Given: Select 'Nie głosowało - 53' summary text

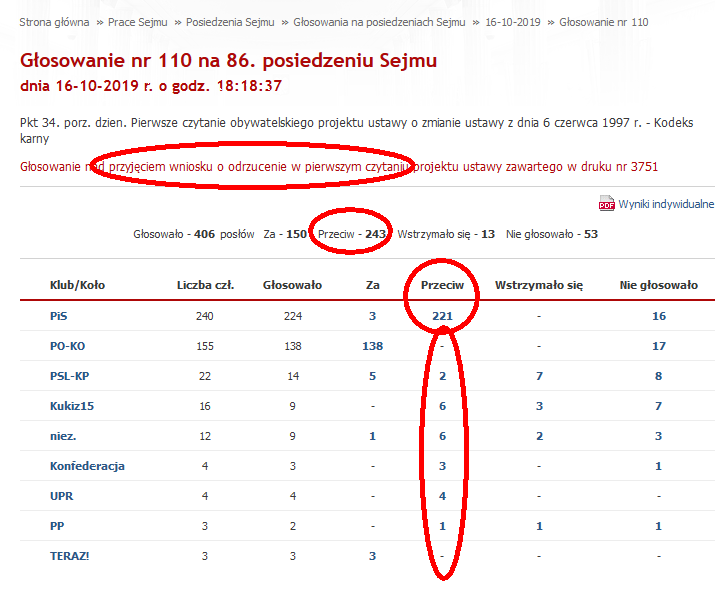Looking at the screenshot, I should coord(552,234).
